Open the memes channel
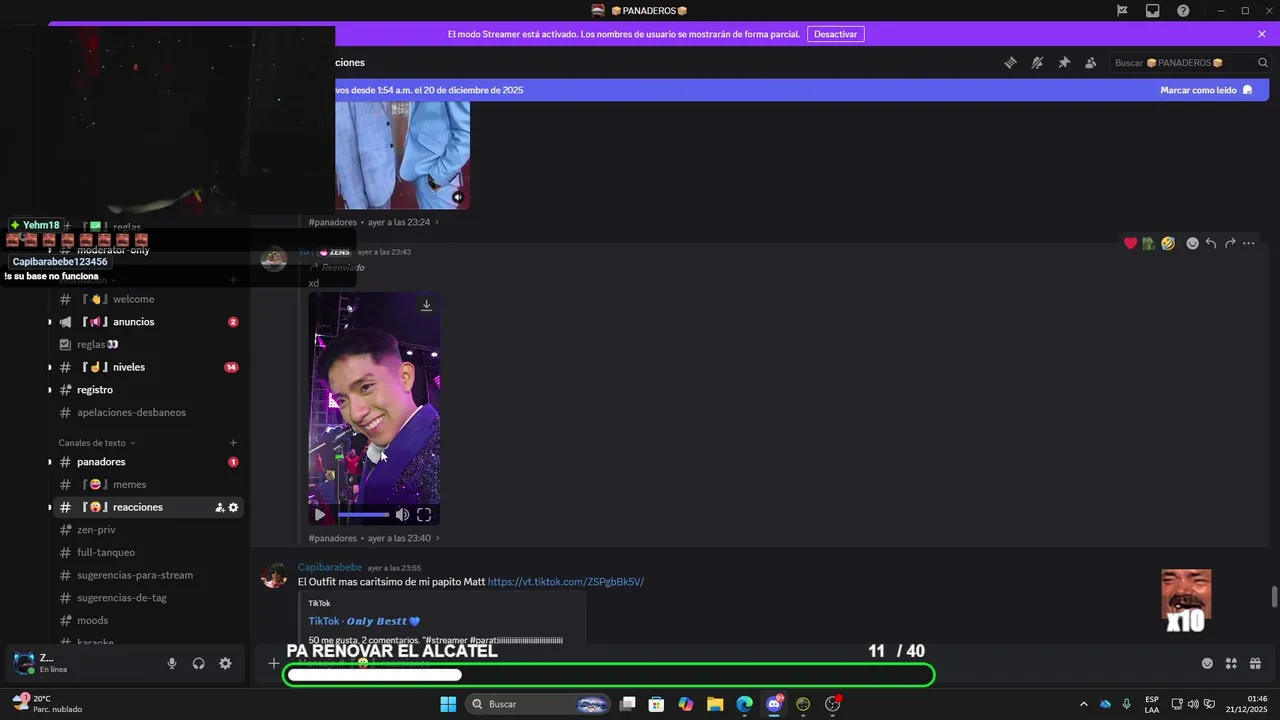1280x720 pixels. (146, 485)
